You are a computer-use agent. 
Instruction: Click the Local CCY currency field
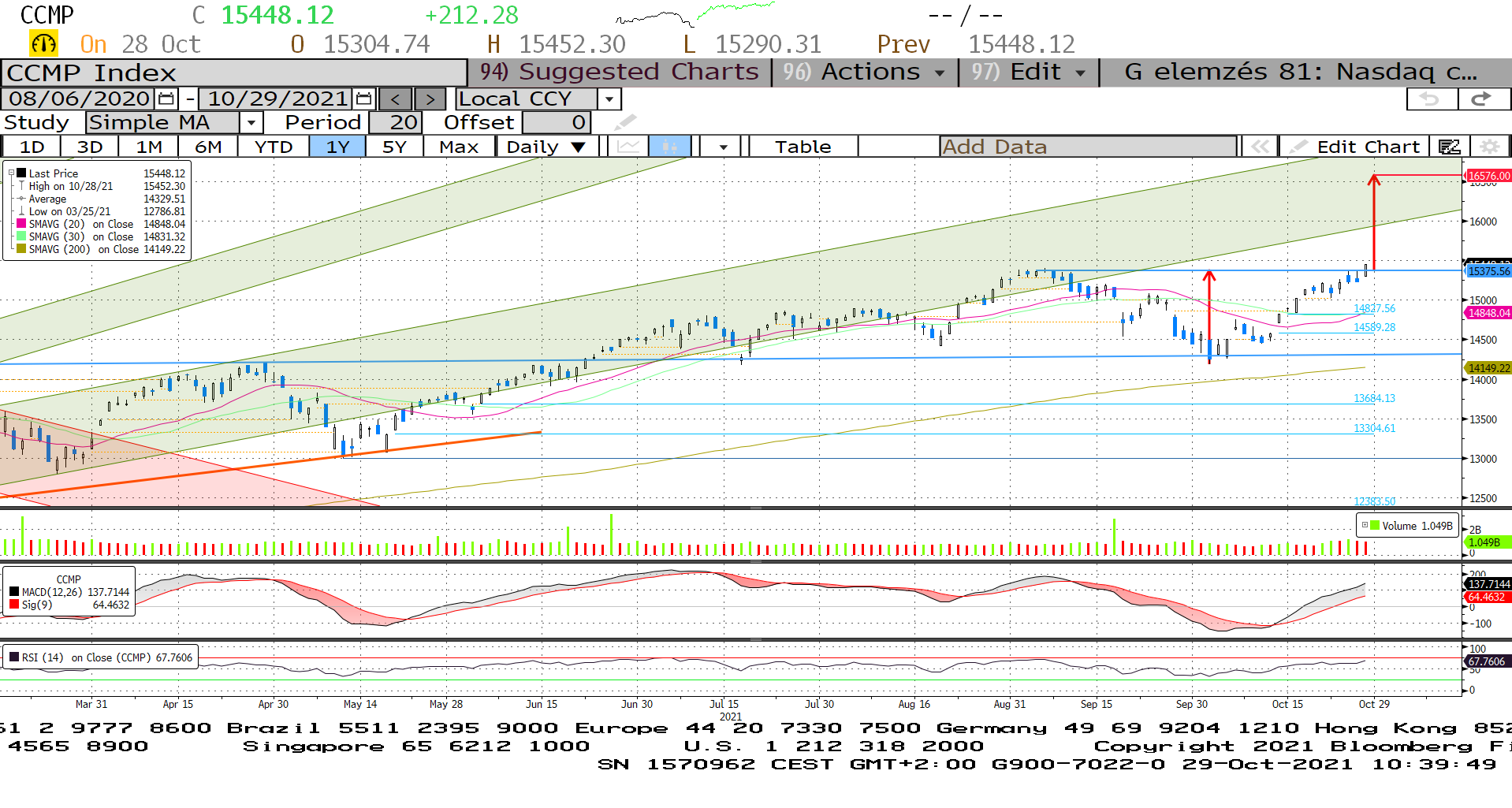point(527,99)
